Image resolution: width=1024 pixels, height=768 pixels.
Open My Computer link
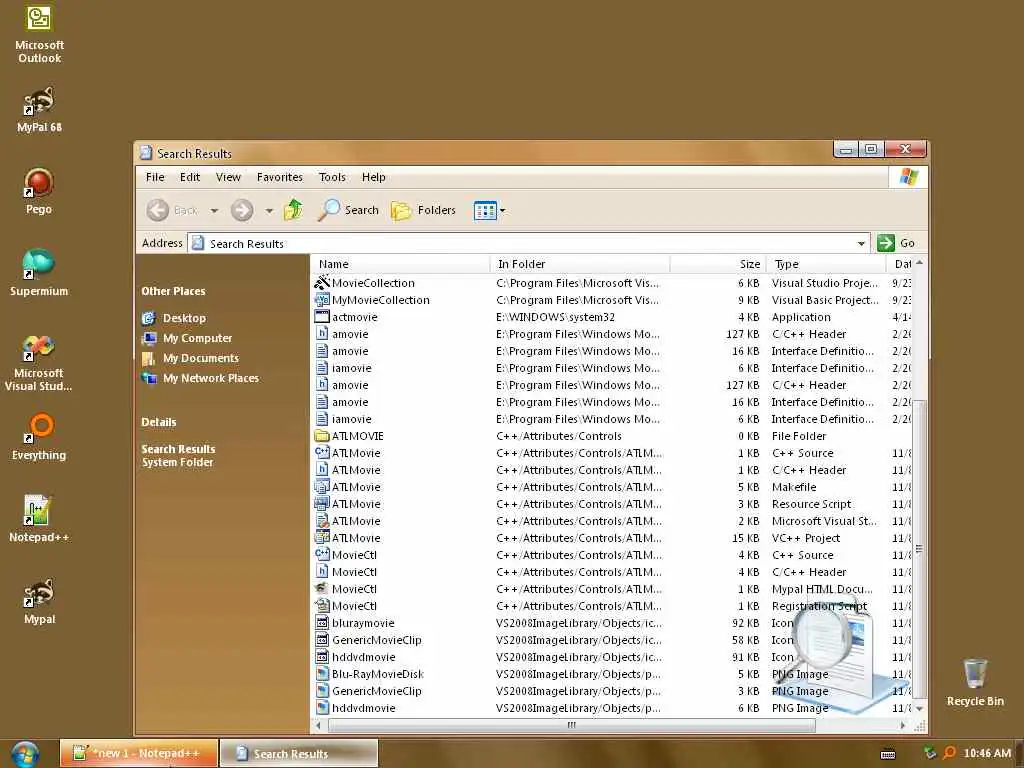187,338
